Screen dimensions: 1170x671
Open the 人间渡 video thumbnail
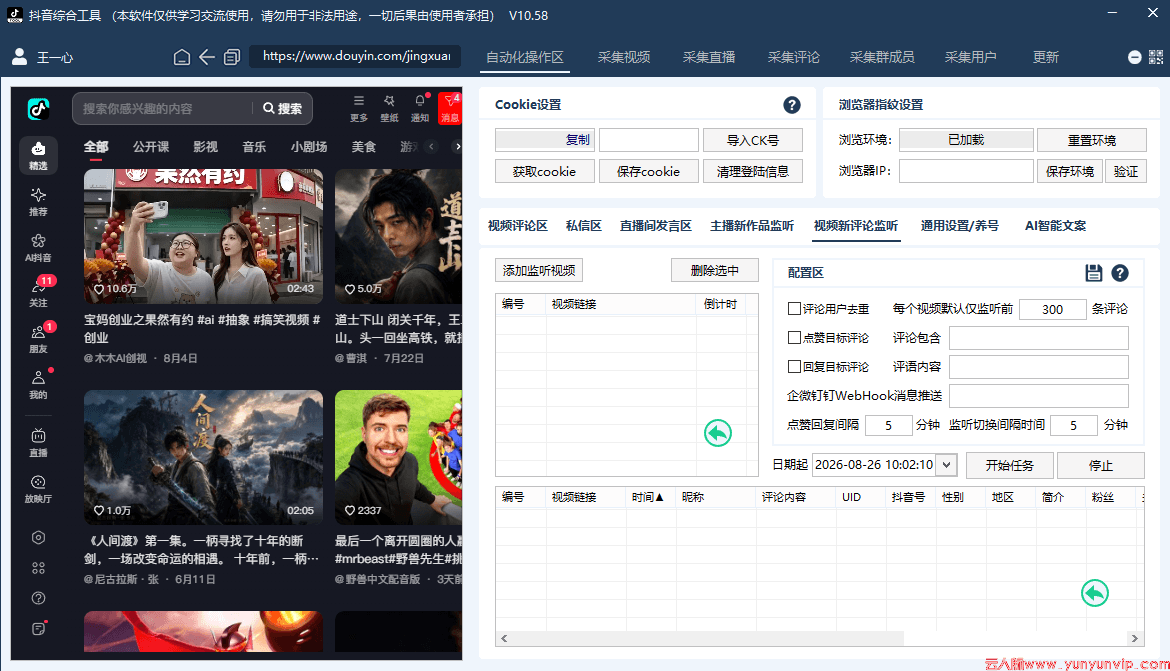[x=203, y=457]
